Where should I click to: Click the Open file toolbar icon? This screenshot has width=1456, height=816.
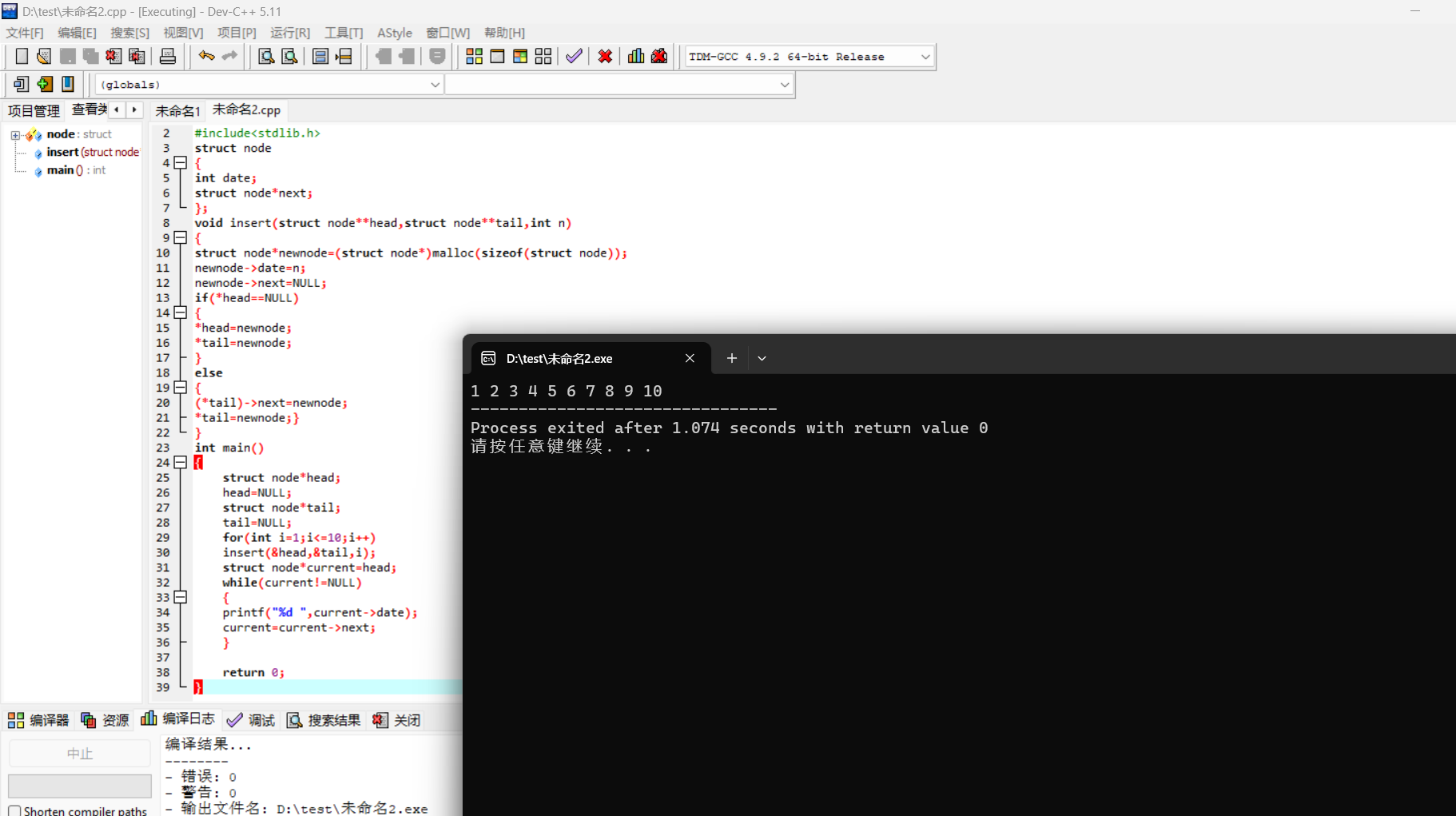(x=44, y=56)
